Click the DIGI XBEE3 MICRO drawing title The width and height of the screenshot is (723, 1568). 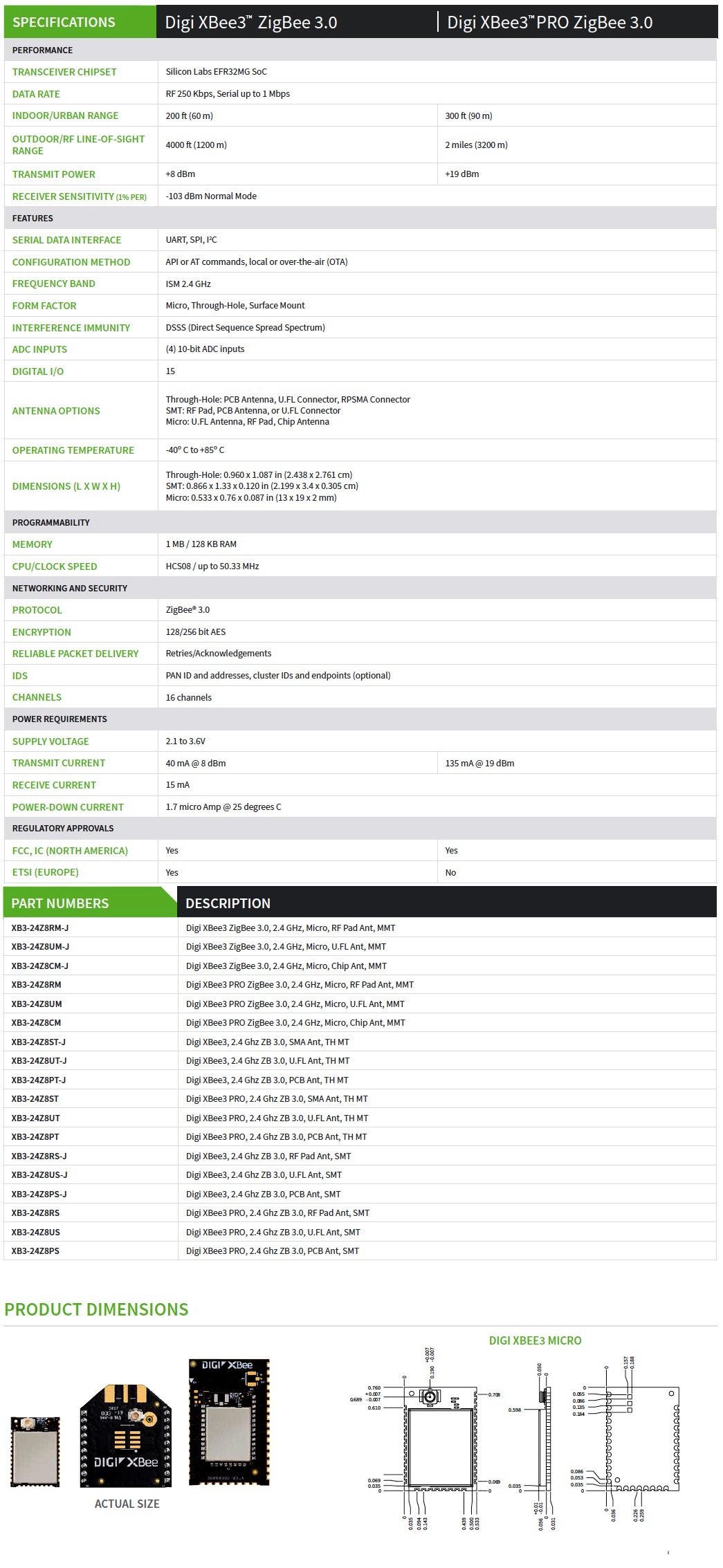point(535,1340)
